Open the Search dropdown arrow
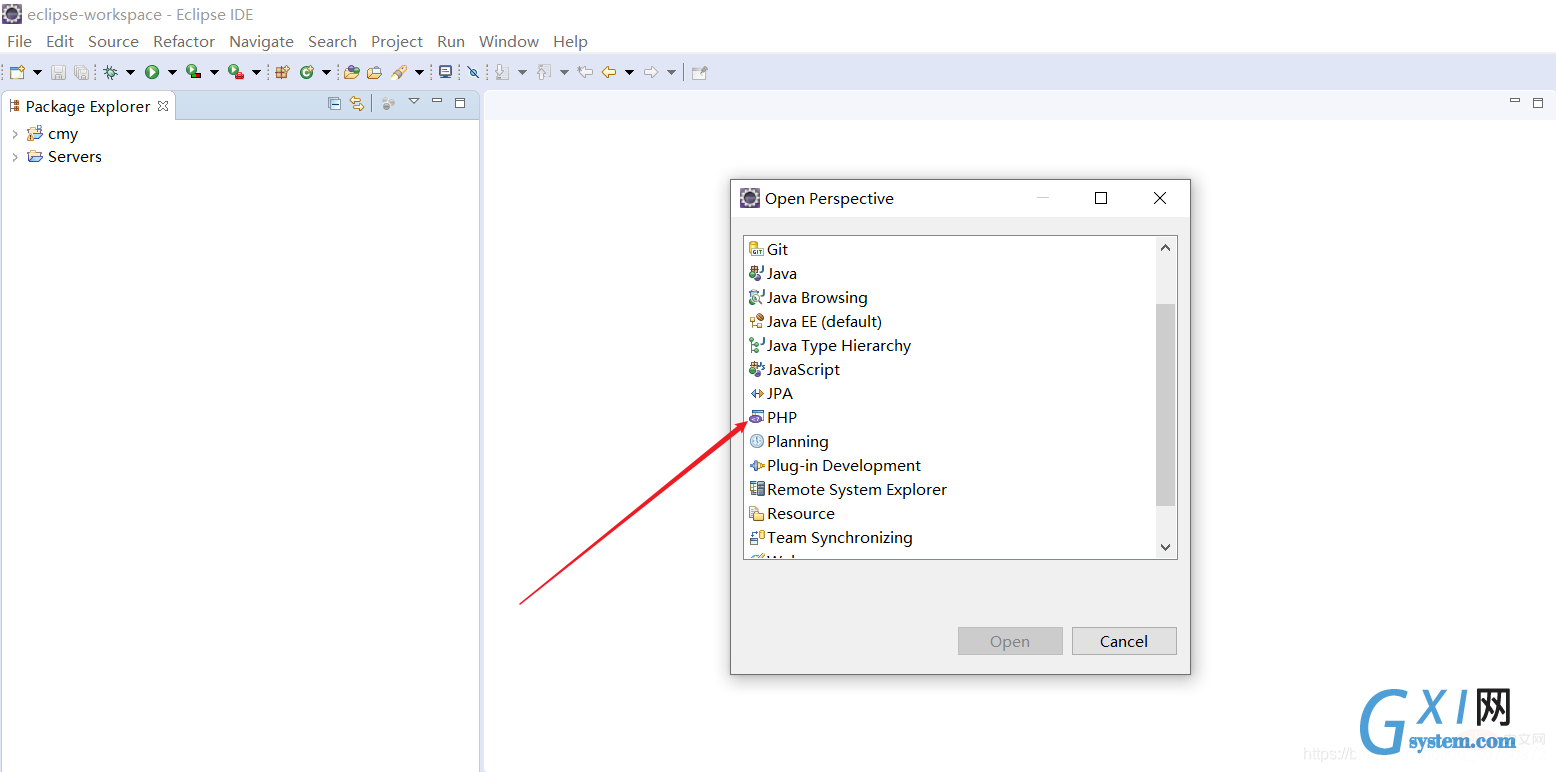This screenshot has height=772, width=1556. (x=419, y=72)
